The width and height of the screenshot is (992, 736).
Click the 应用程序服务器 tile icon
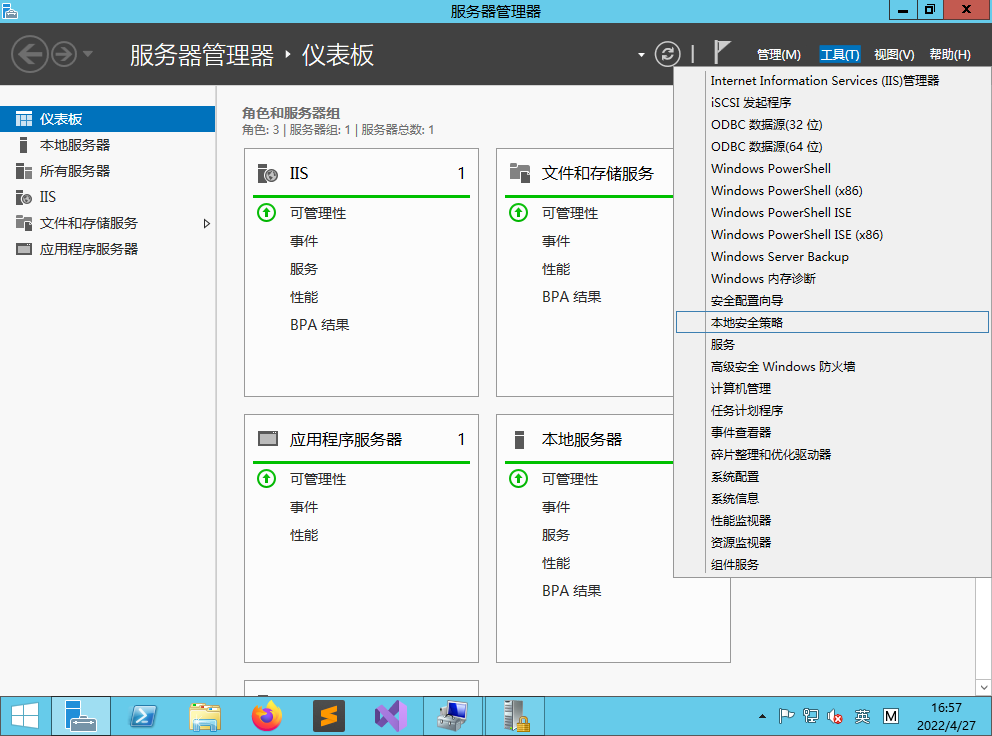coord(268,439)
